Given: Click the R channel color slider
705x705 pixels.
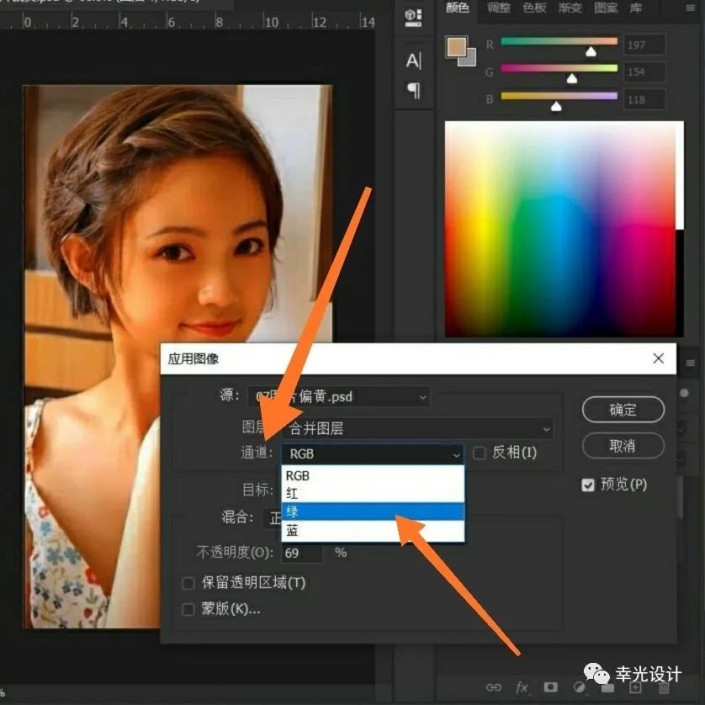Looking at the screenshot, I should click(x=559, y=41).
